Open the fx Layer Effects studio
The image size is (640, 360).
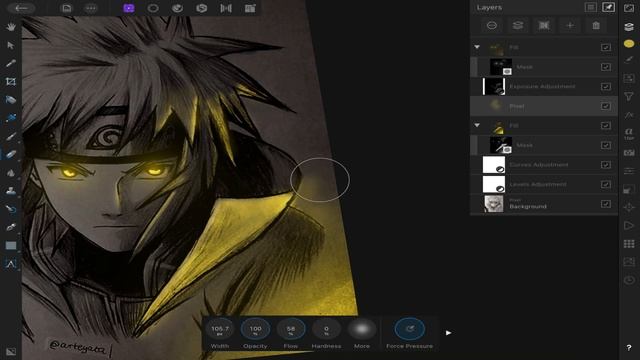629,116
